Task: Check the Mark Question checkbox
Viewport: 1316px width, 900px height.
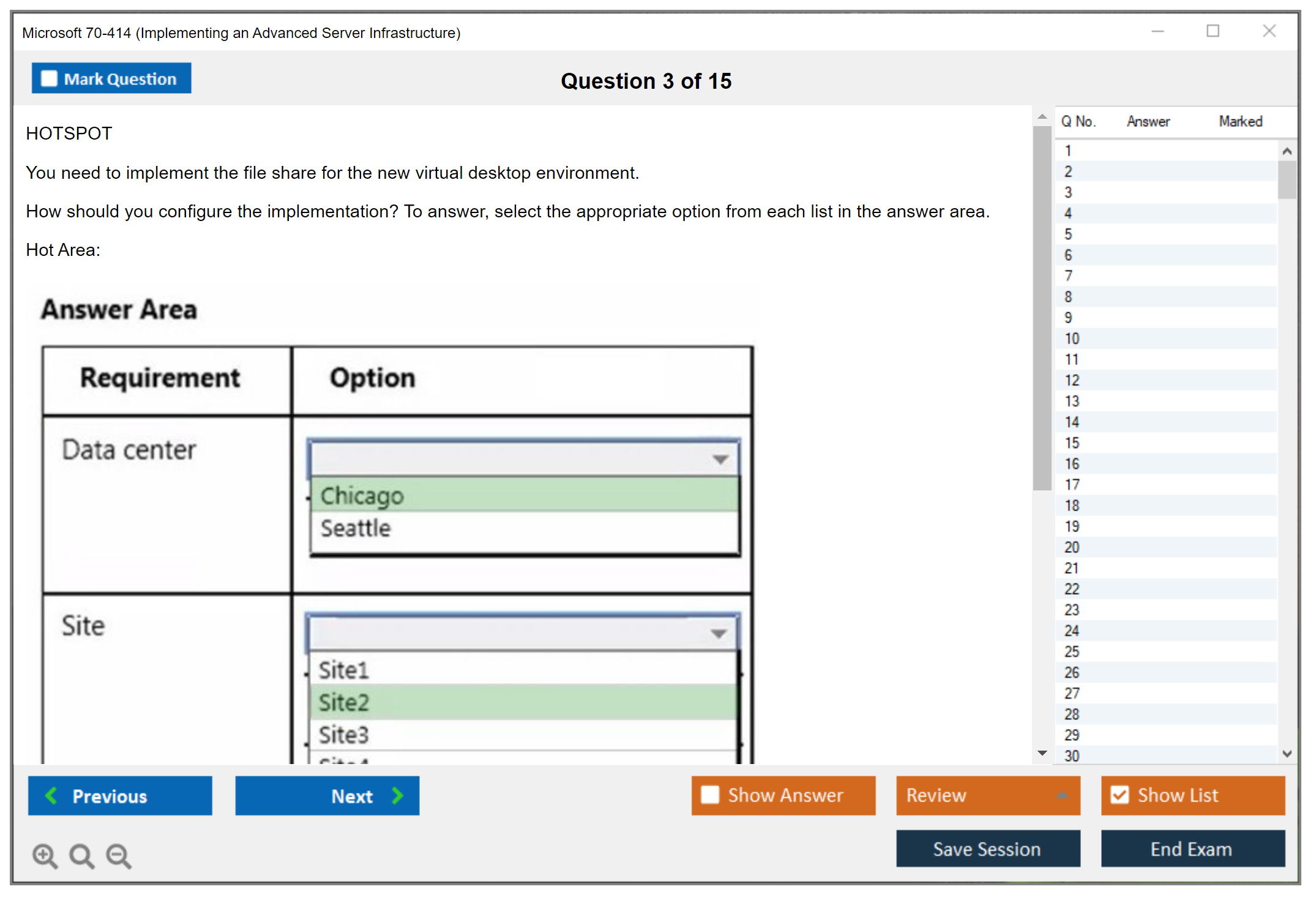Action: [49, 79]
